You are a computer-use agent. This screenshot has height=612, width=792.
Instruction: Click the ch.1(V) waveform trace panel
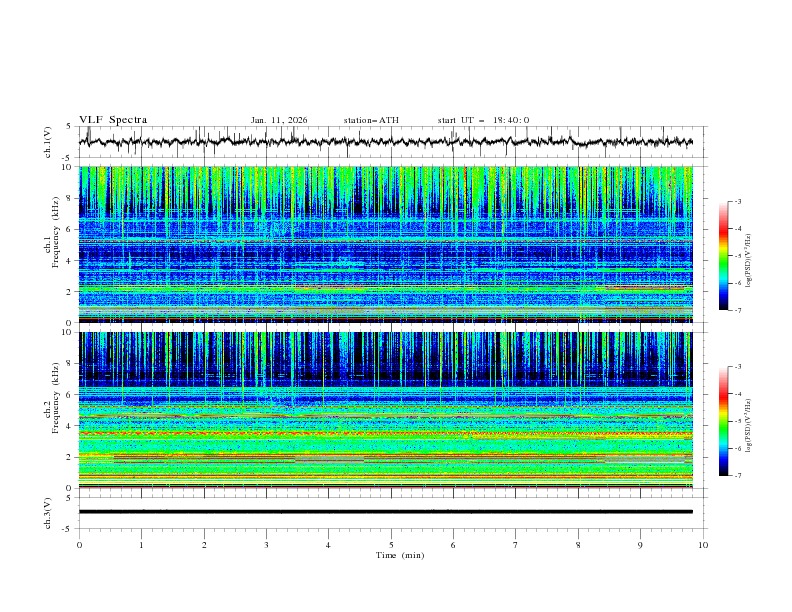[390, 142]
